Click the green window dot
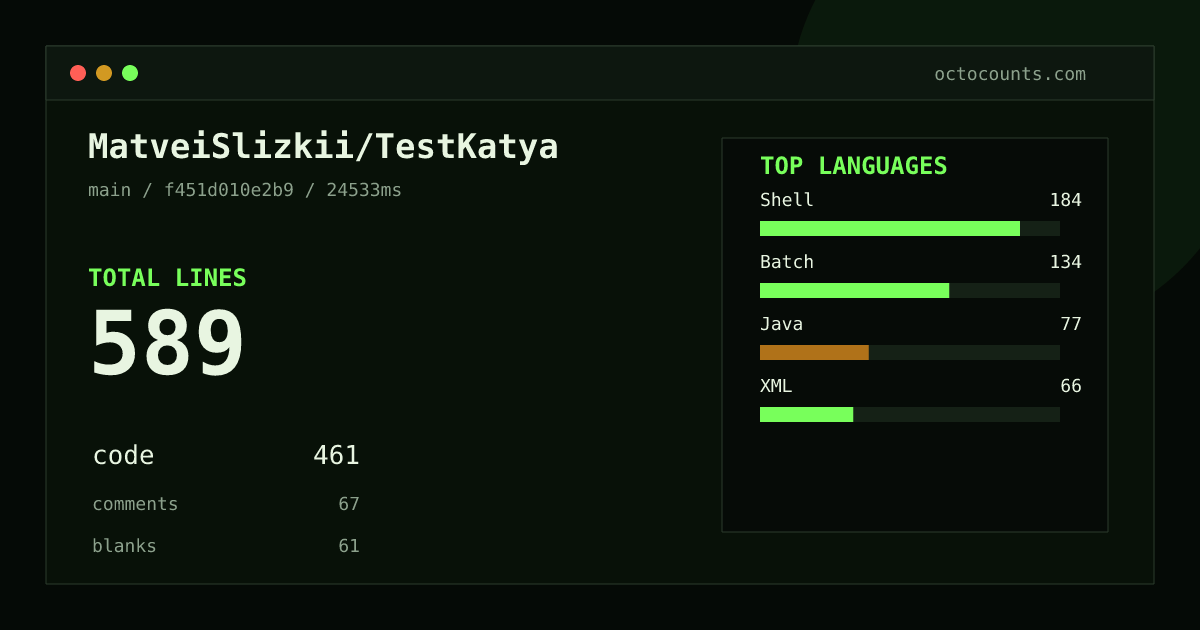Image resolution: width=1200 pixels, height=630 pixels. coord(130,73)
